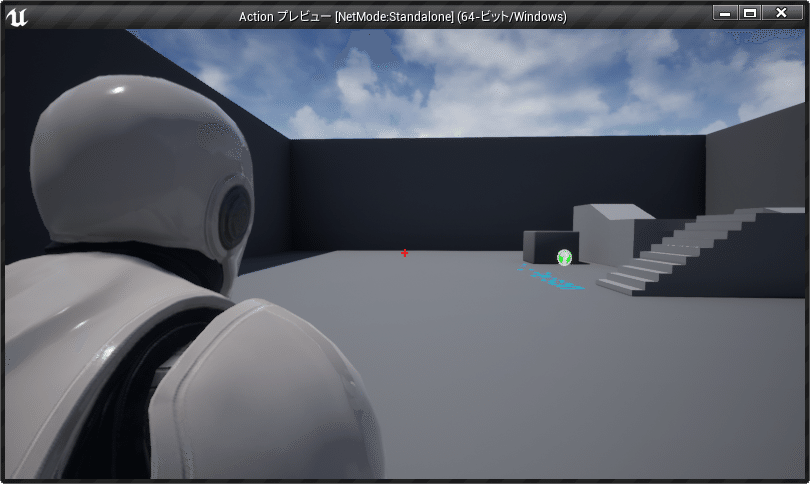Maximize the Action preview window
The width and height of the screenshot is (810, 484).
(750, 13)
